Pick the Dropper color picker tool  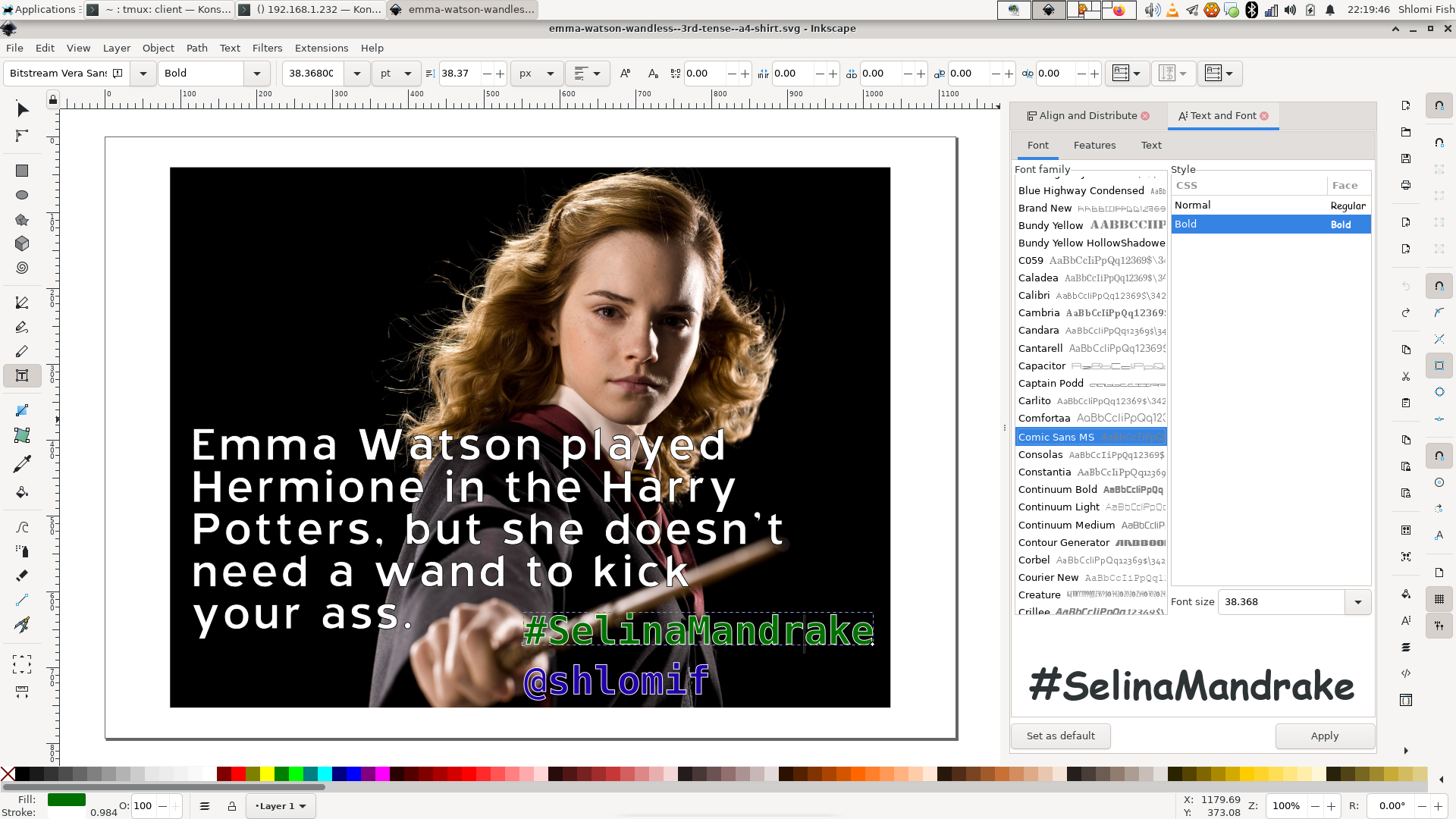[22, 463]
